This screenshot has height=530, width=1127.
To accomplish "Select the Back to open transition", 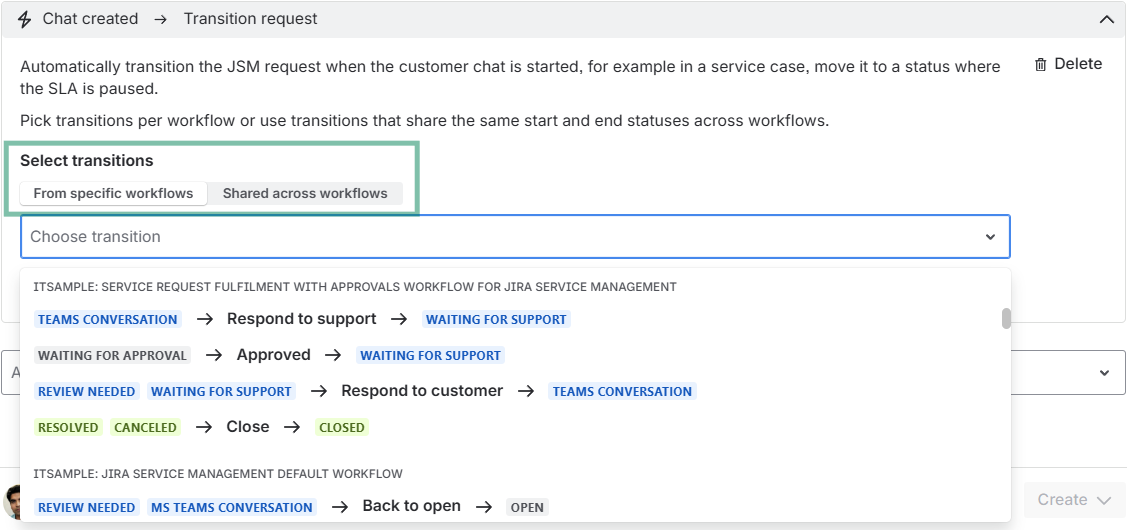I will click(411, 506).
